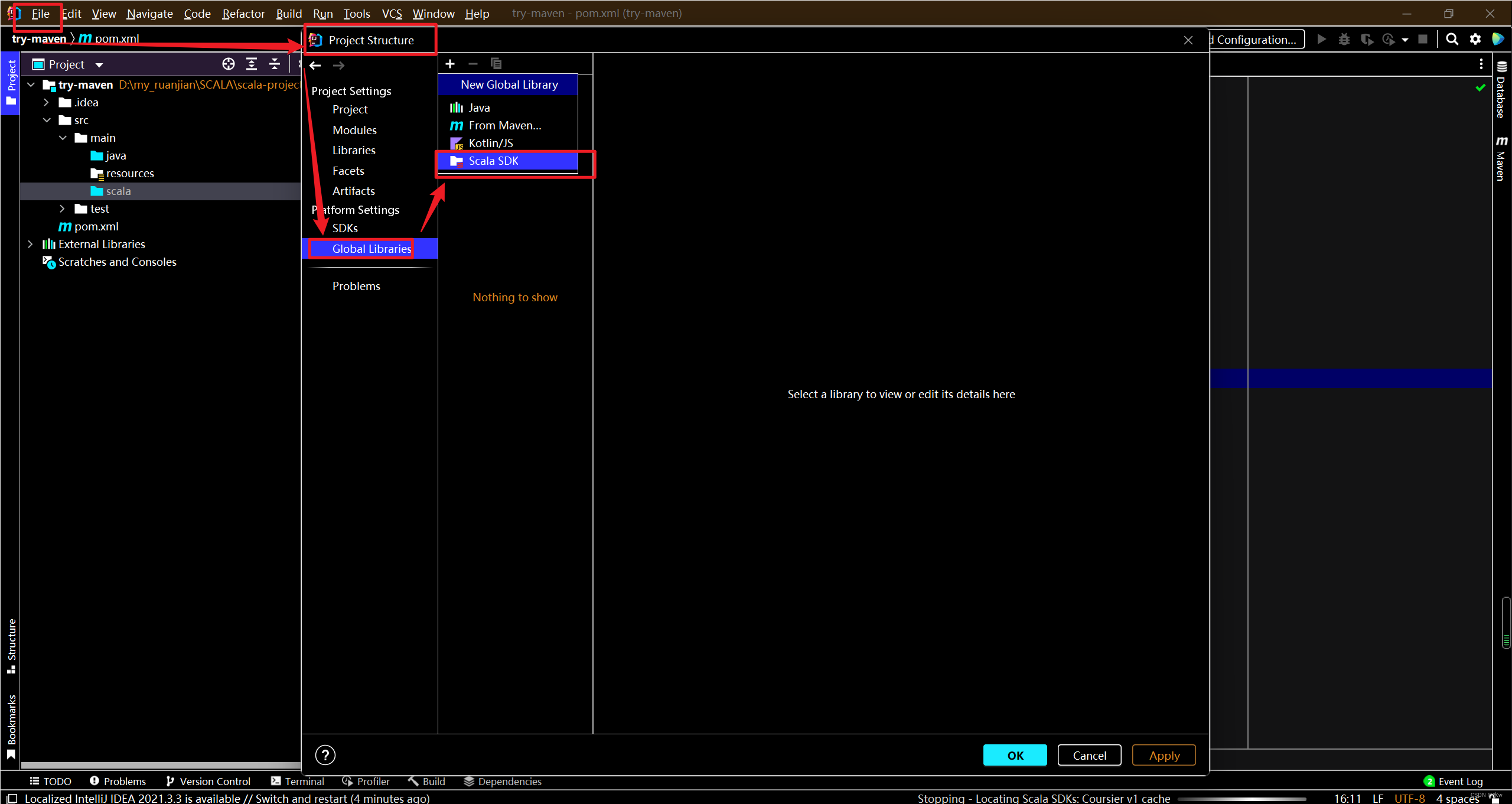Click the back navigation arrow in dialog
The width and height of the screenshot is (1512, 804).
click(315, 66)
